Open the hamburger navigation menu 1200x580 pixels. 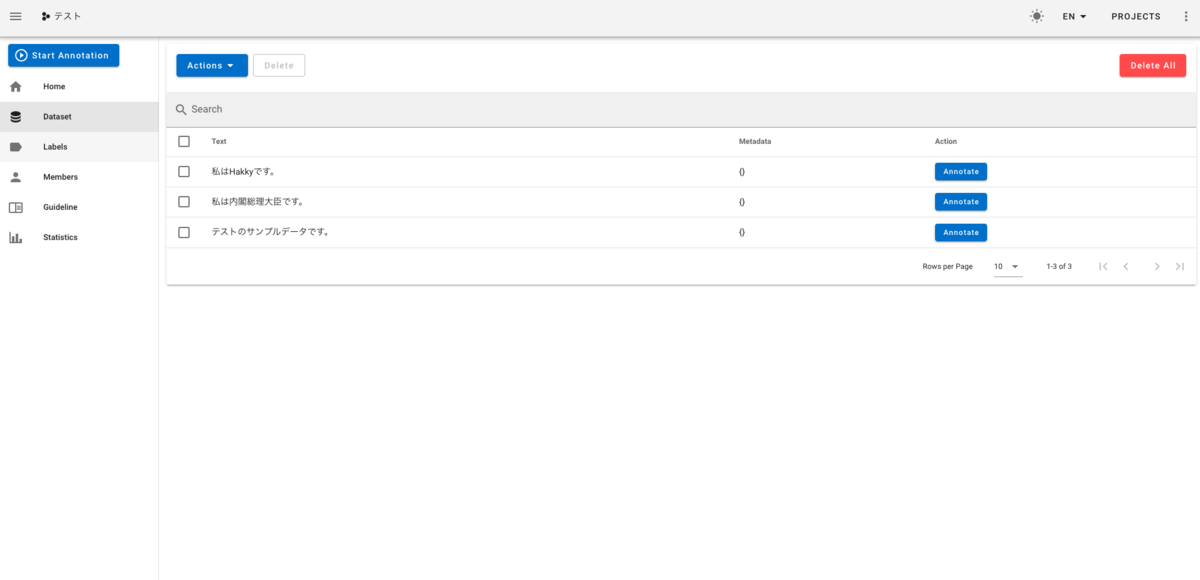coord(16,16)
